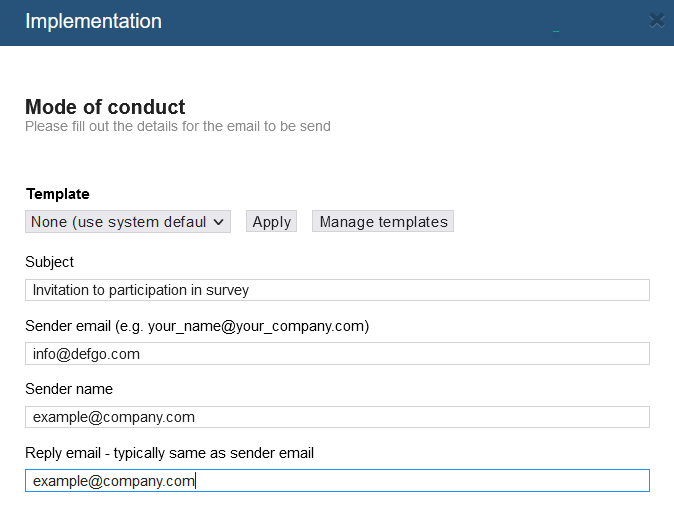The height and width of the screenshot is (507, 674).
Task: Click the Sender email example label
Action: point(197,326)
